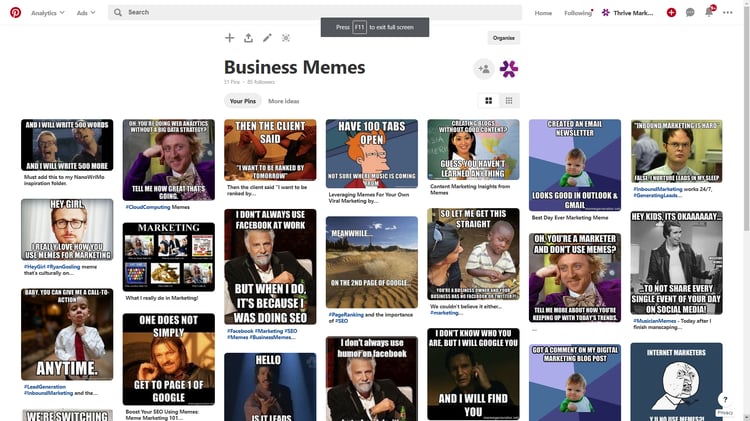The image size is (750, 421).
Task: Open the 'Meanwhile on 2nd page of Google' meme
Action: pyautogui.click(x=372, y=262)
